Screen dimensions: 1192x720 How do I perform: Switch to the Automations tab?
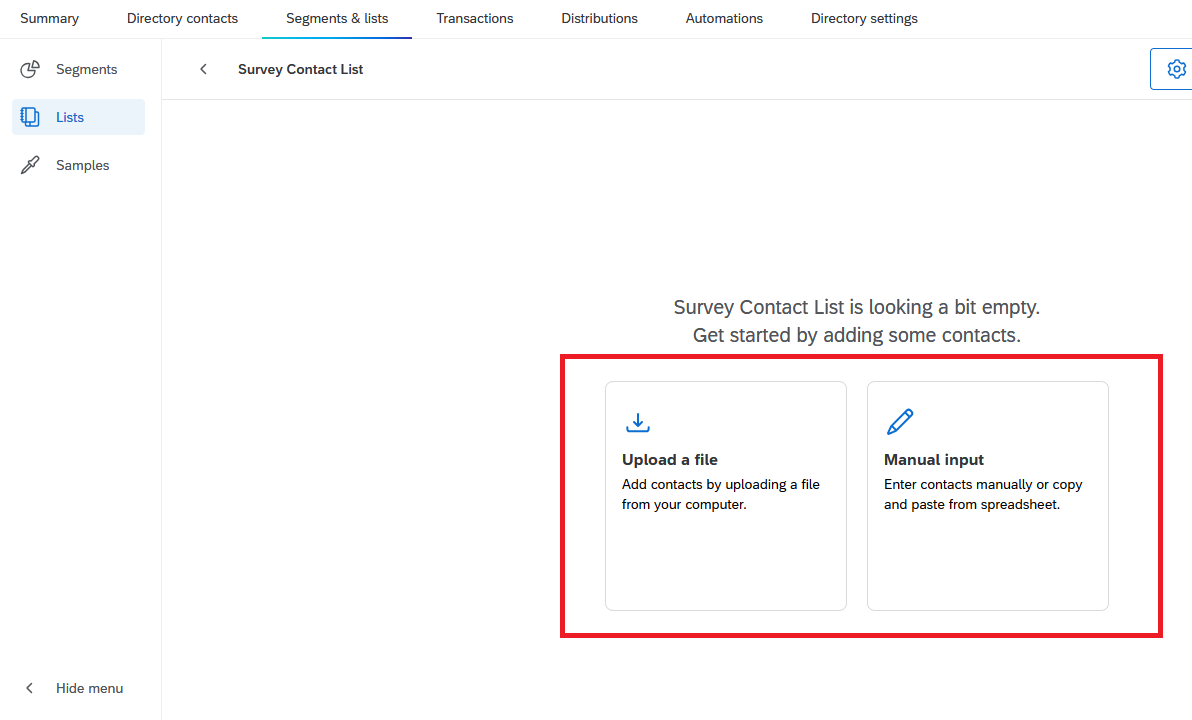724,18
